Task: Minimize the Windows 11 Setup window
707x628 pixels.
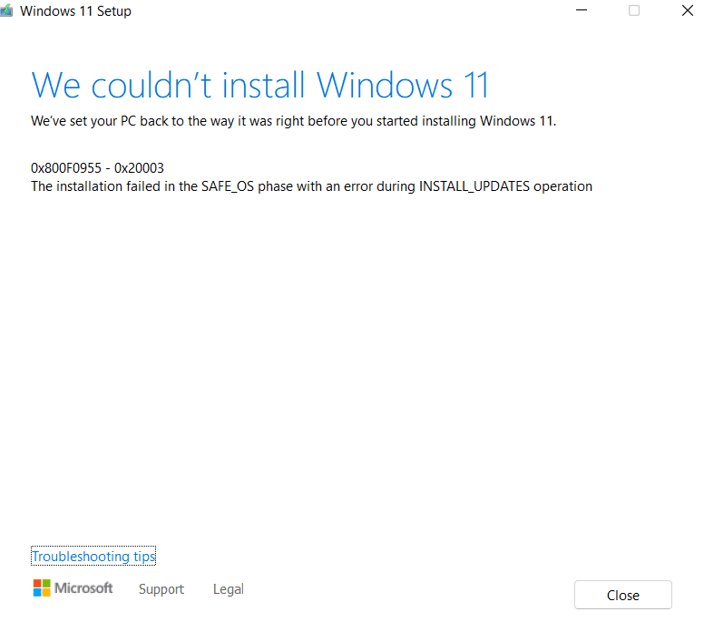Action: point(582,10)
